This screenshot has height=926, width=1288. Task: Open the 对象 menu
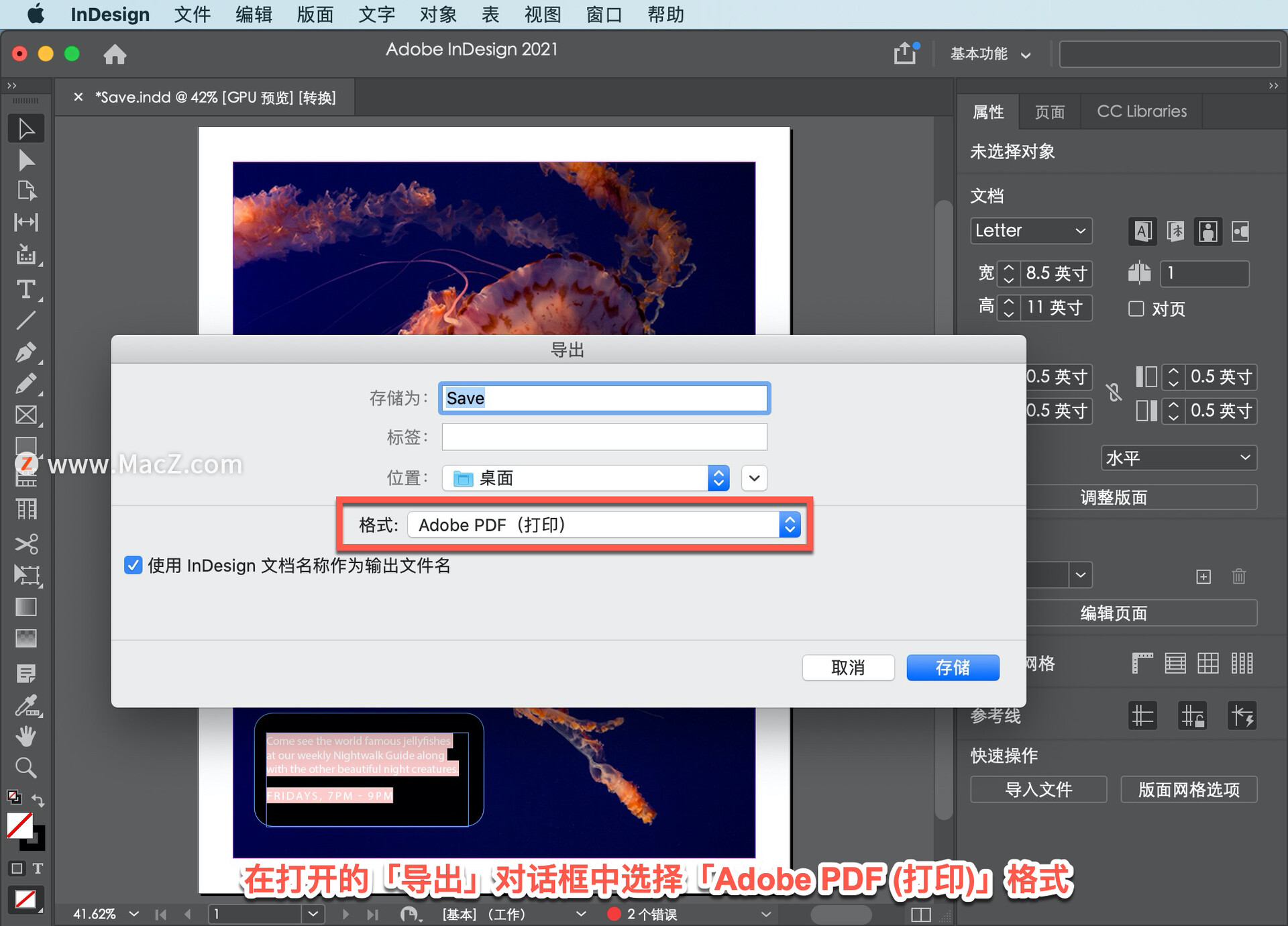pos(438,14)
